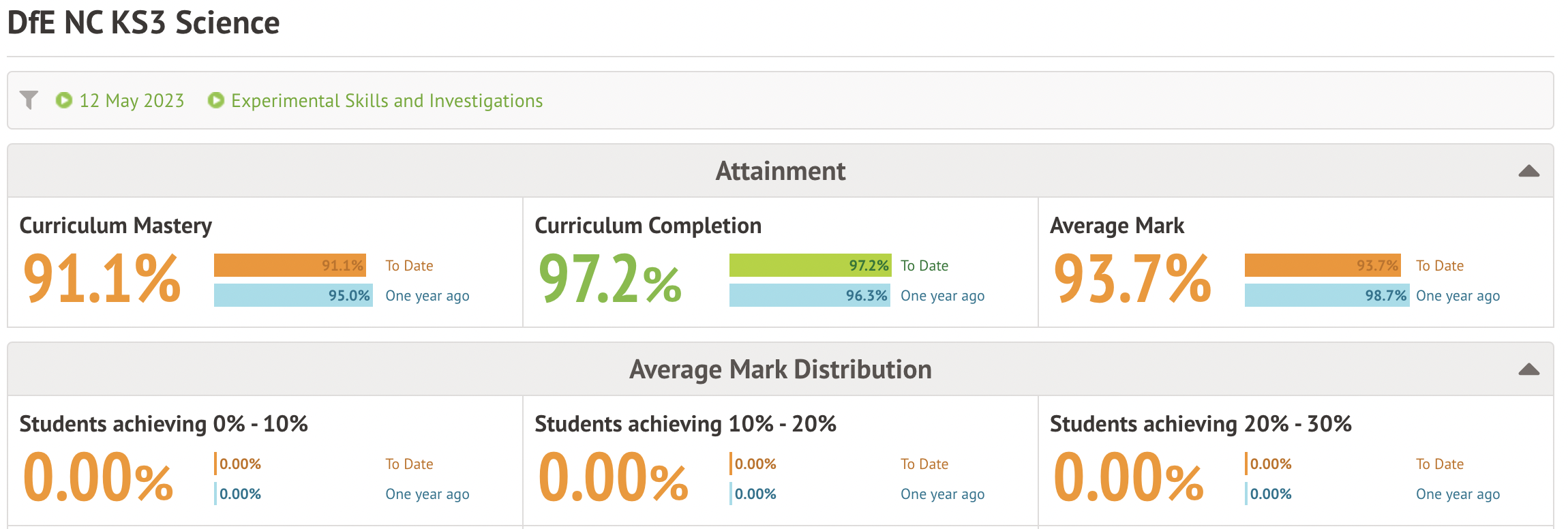Viewport: 1568px width, 529px height.
Task: Click the large 97.2% Curriculum Completion figure
Action: pyautogui.click(x=610, y=279)
